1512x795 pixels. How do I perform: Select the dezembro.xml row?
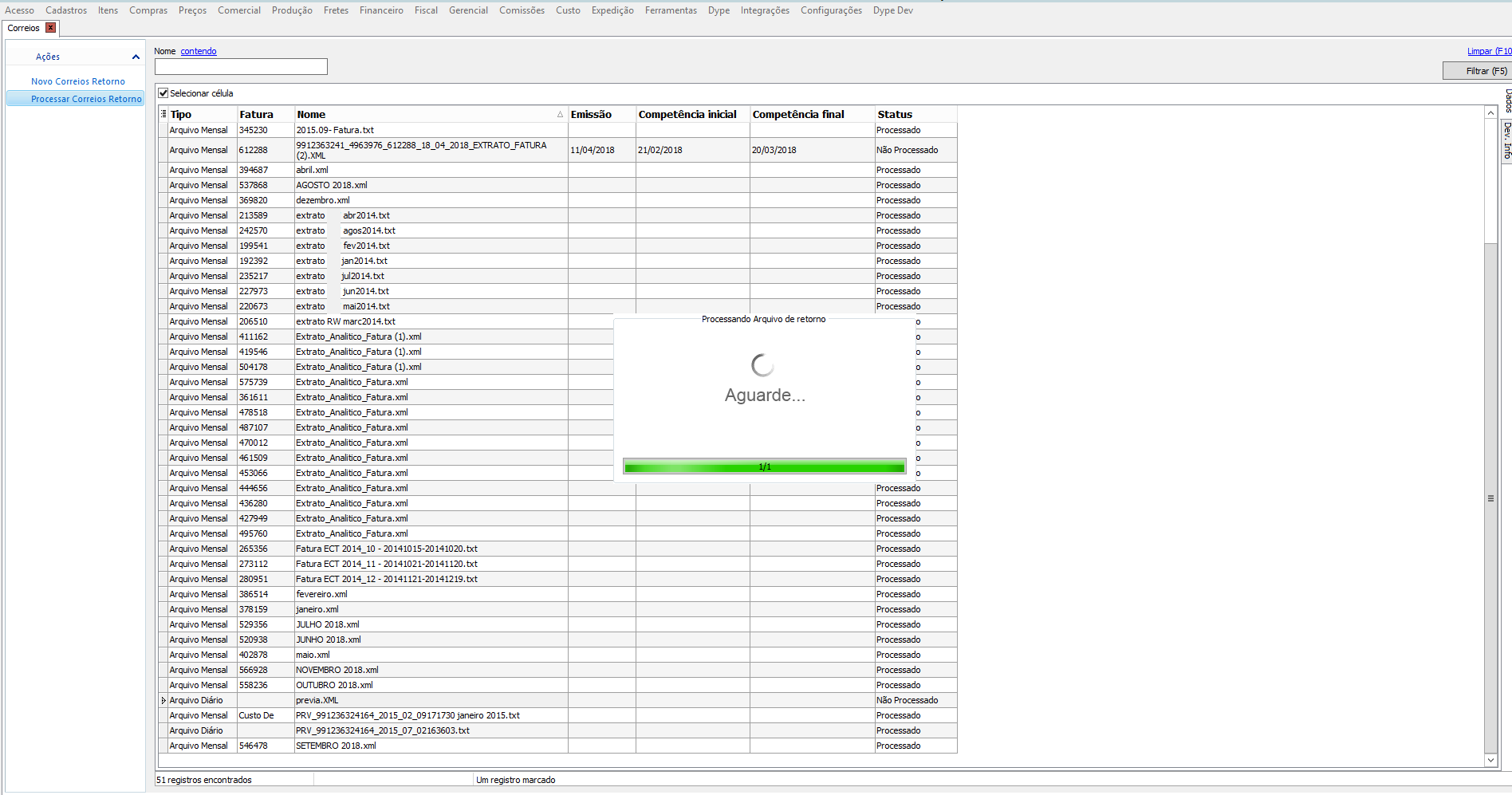558,200
